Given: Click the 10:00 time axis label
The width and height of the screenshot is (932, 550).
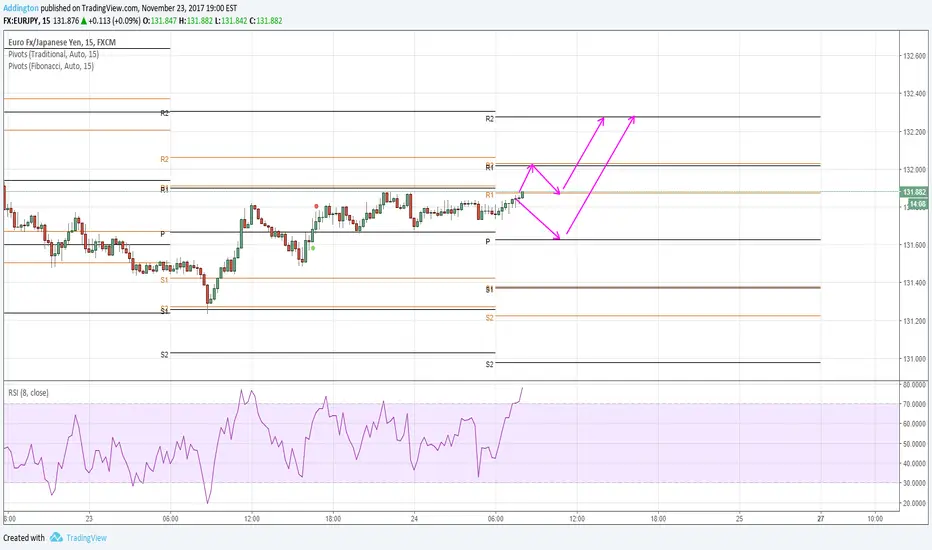Looking at the screenshot, I should [875, 519].
